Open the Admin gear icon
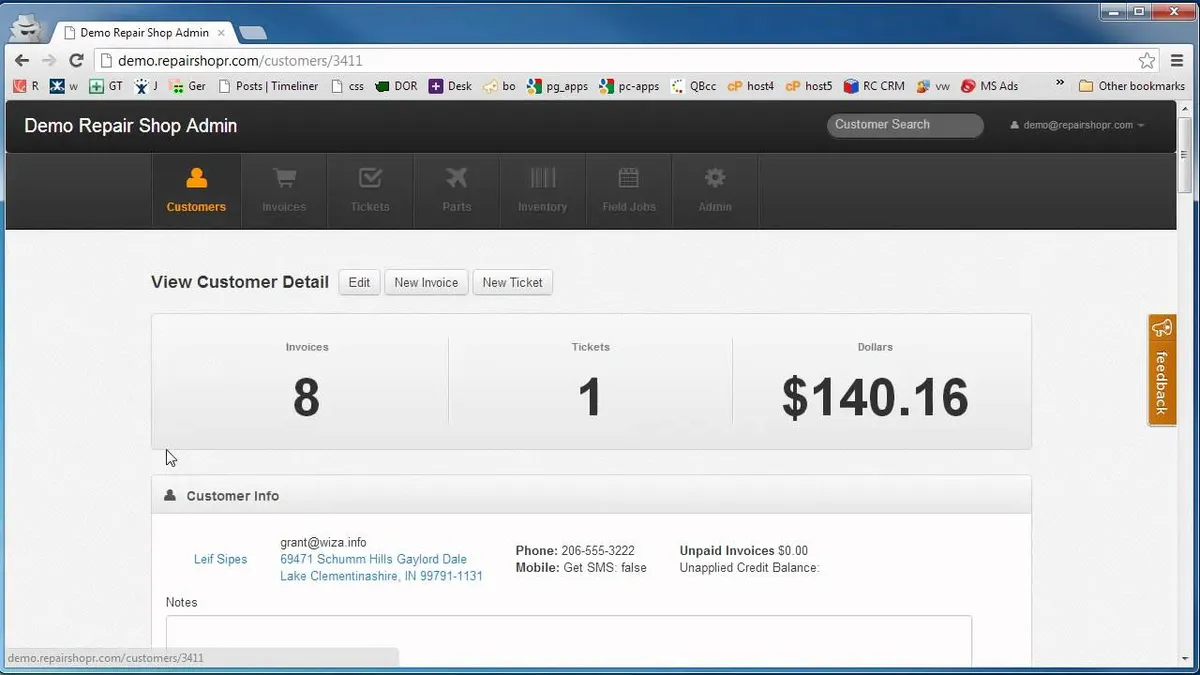1200x675 pixels. tap(715, 178)
